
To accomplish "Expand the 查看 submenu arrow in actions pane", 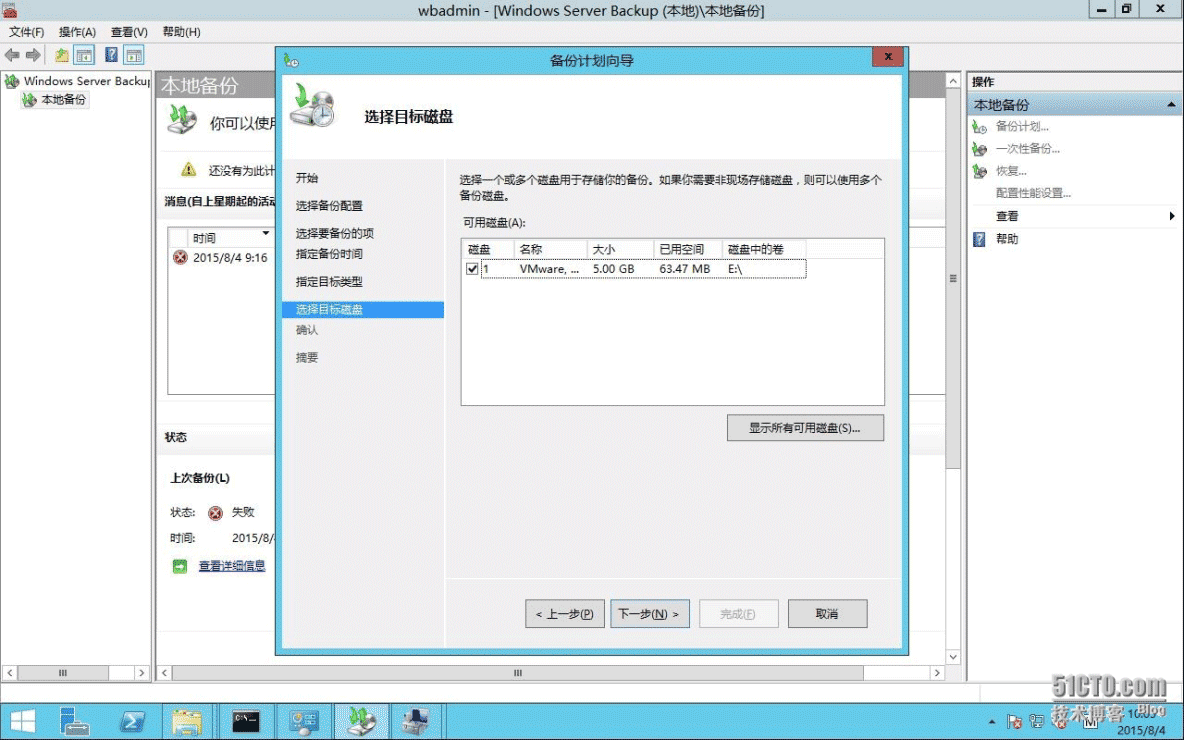I will (1172, 216).
